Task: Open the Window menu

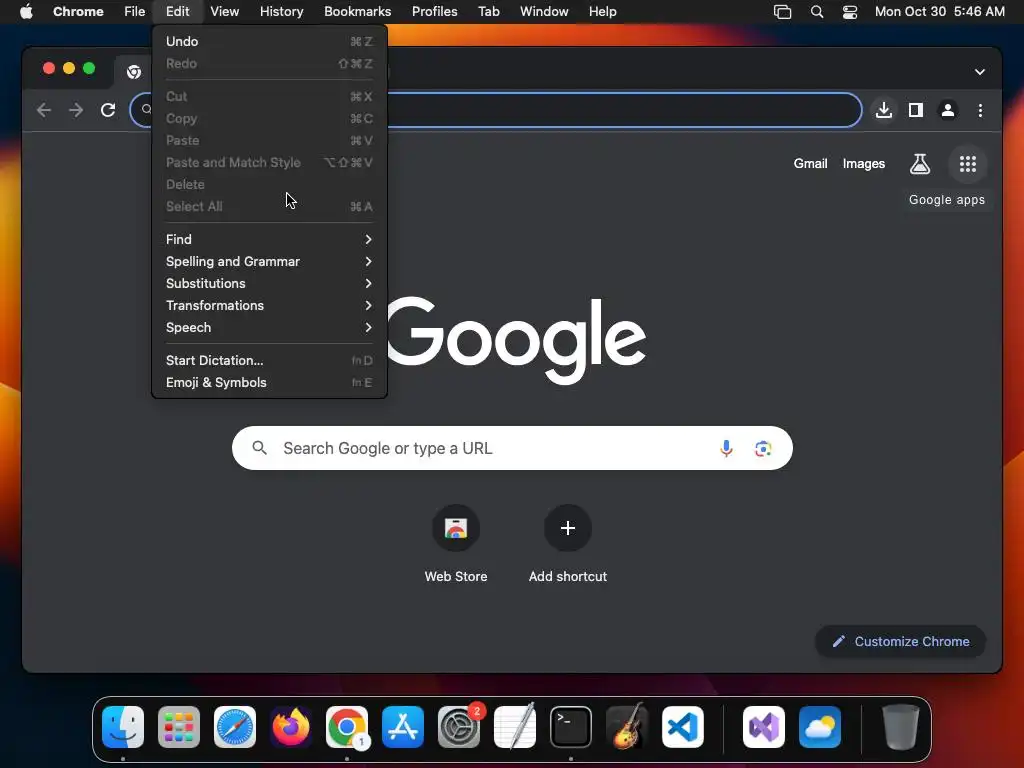Action: click(544, 12)
